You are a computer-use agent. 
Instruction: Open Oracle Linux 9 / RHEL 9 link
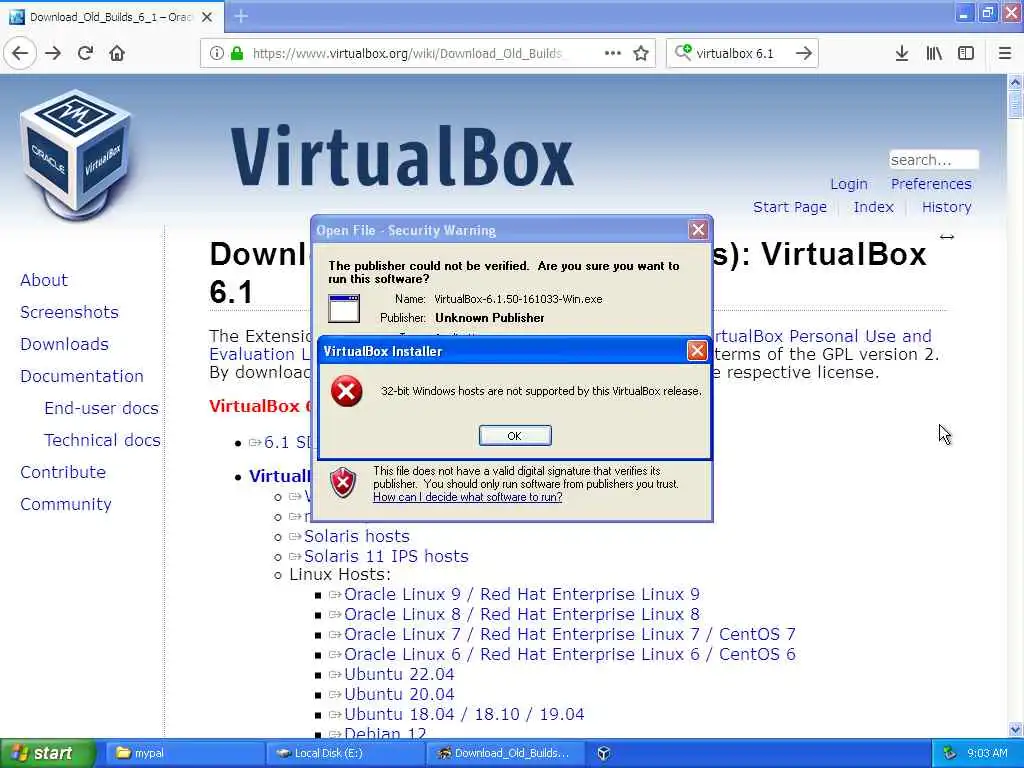point(522,594)
